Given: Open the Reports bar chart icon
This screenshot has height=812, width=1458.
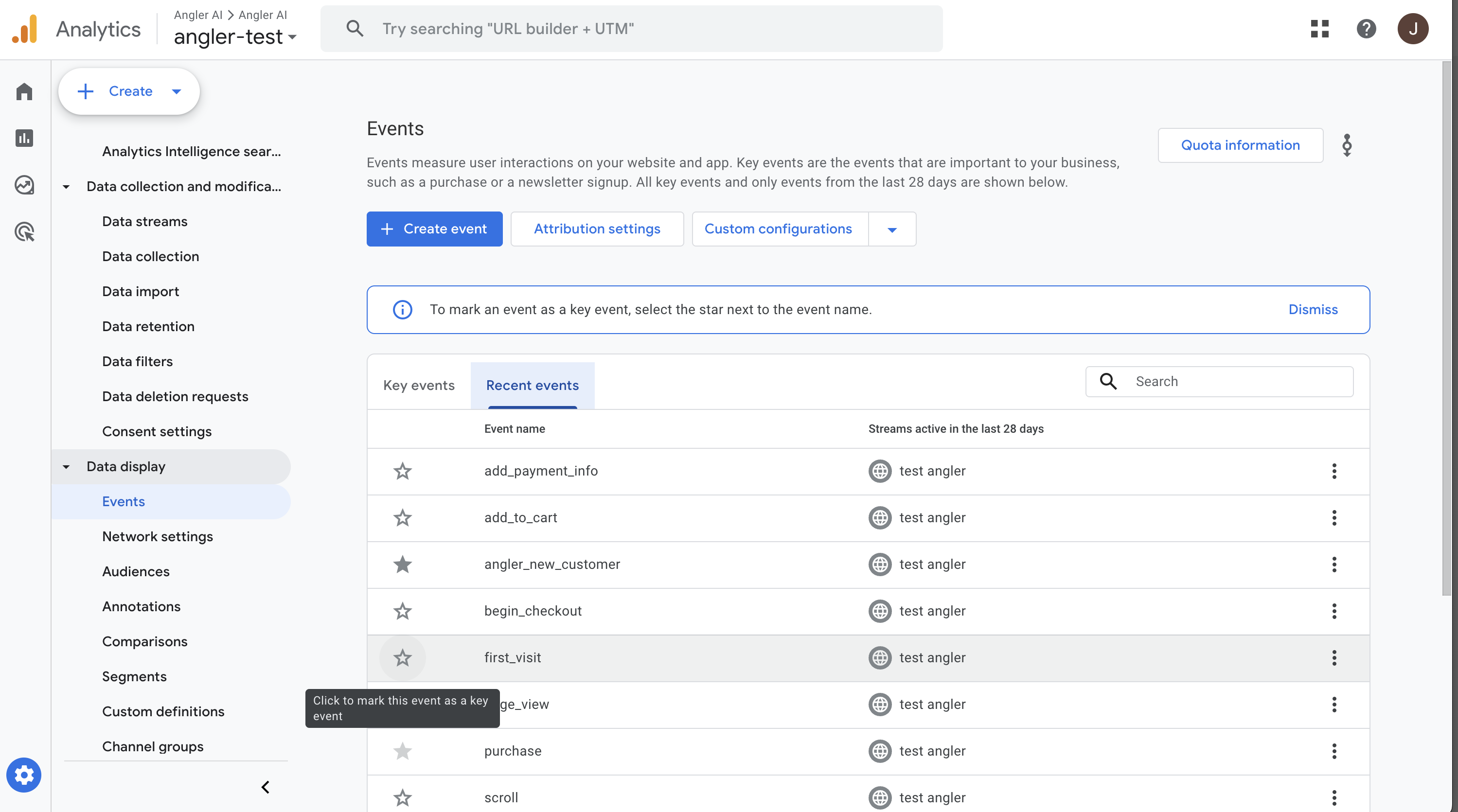Looking at the screenshot, I should 24,138.
